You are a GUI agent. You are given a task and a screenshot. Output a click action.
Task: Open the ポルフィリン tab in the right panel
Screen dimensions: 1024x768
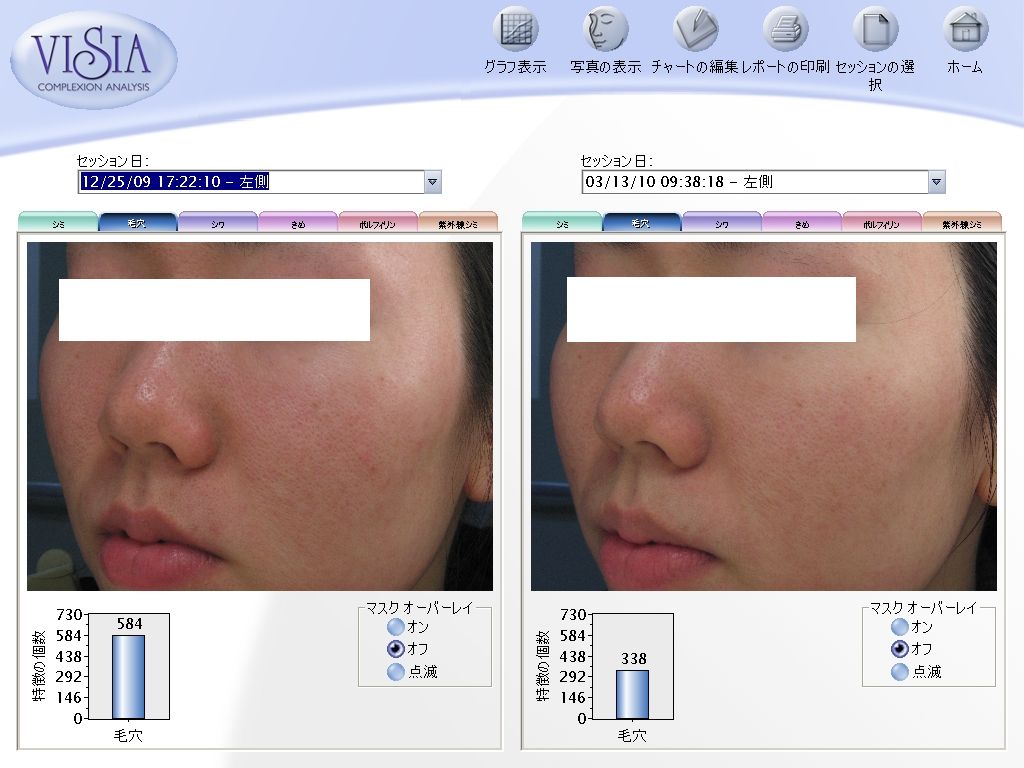[882, 223]
